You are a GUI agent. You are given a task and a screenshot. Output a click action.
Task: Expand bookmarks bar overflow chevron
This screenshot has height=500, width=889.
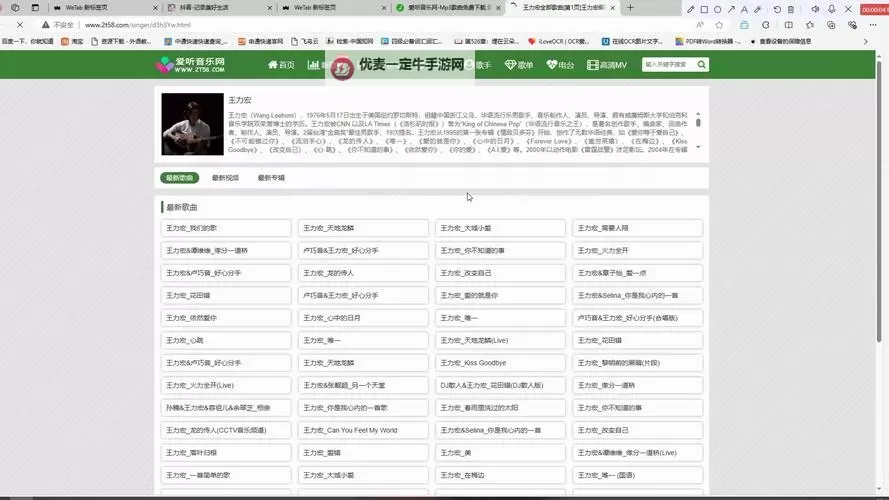(865, 41)
